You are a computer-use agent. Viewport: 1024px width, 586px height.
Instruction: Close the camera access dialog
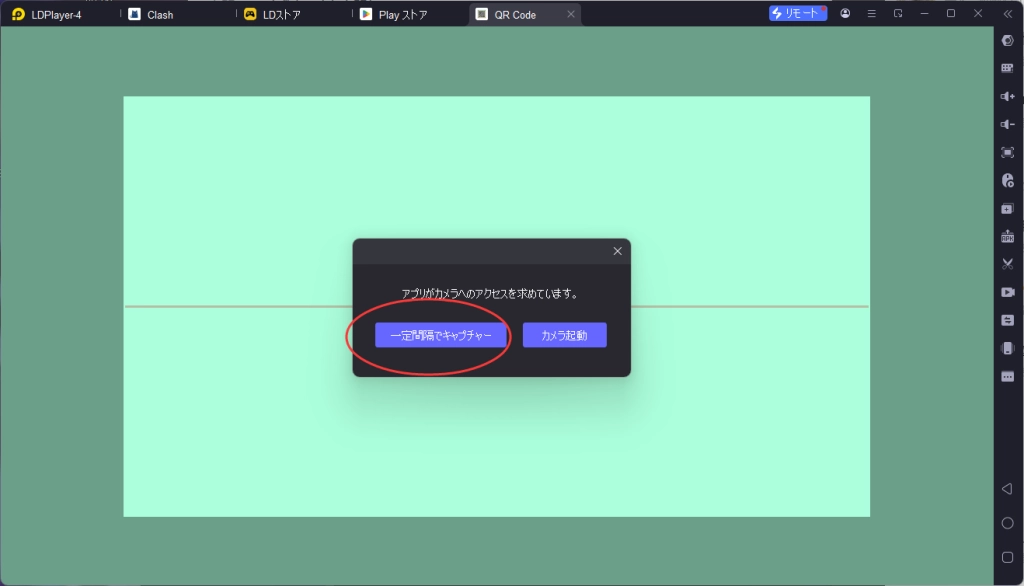point(617,251)
